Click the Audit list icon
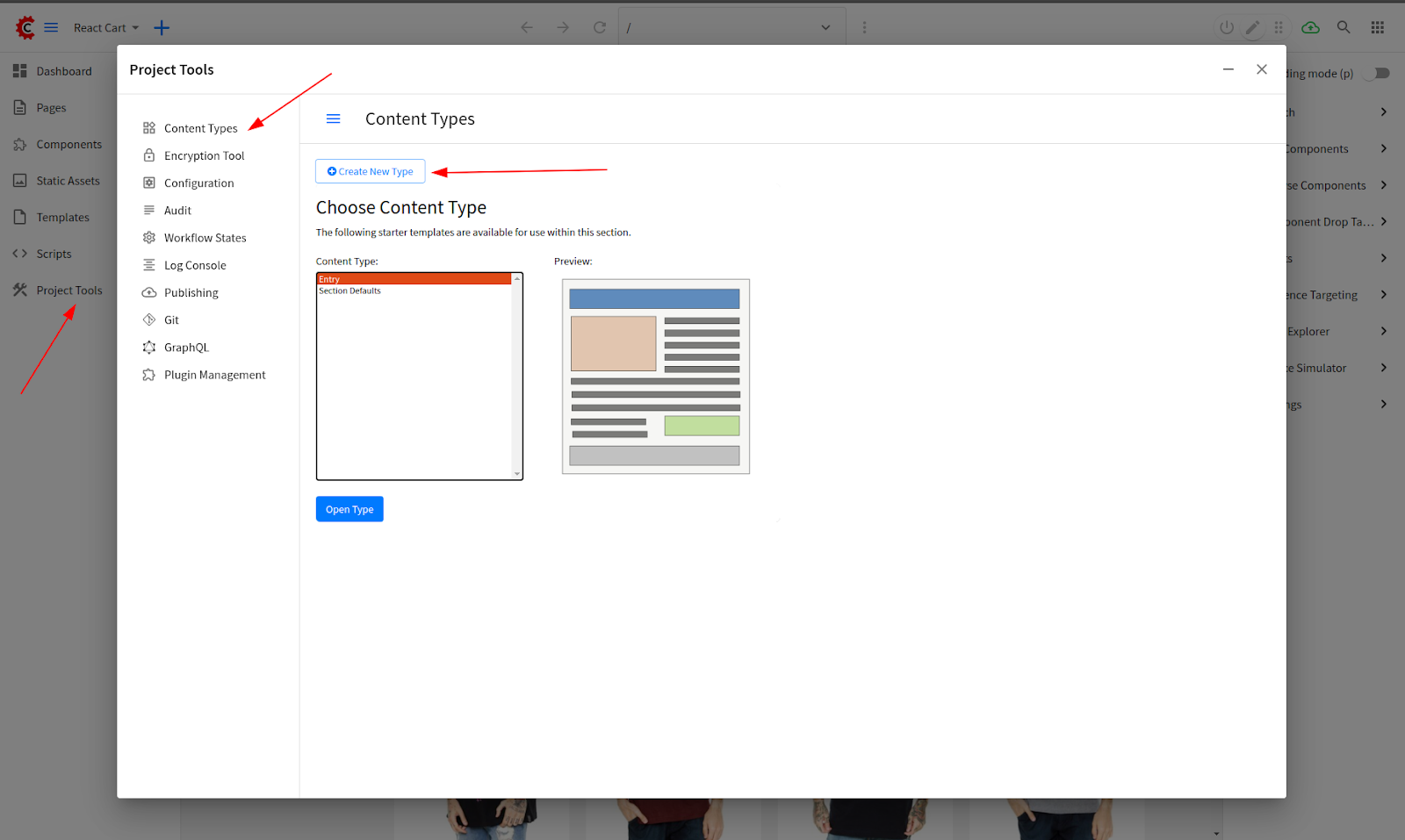The width and height of the screenshot is (1405, 840). [149, 211]
